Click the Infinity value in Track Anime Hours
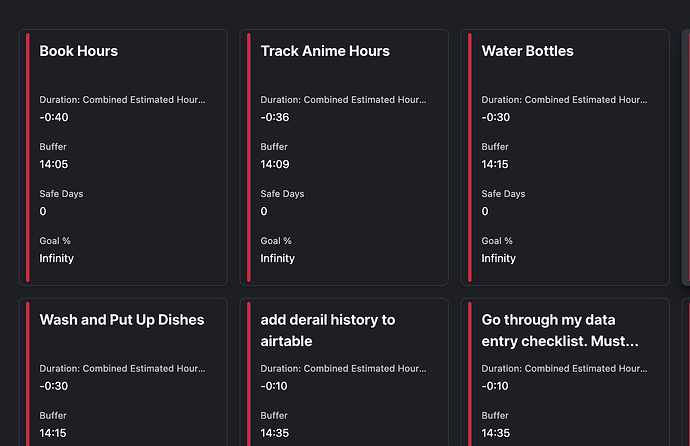This screenshot has height=446, width=690. (278, 258)
